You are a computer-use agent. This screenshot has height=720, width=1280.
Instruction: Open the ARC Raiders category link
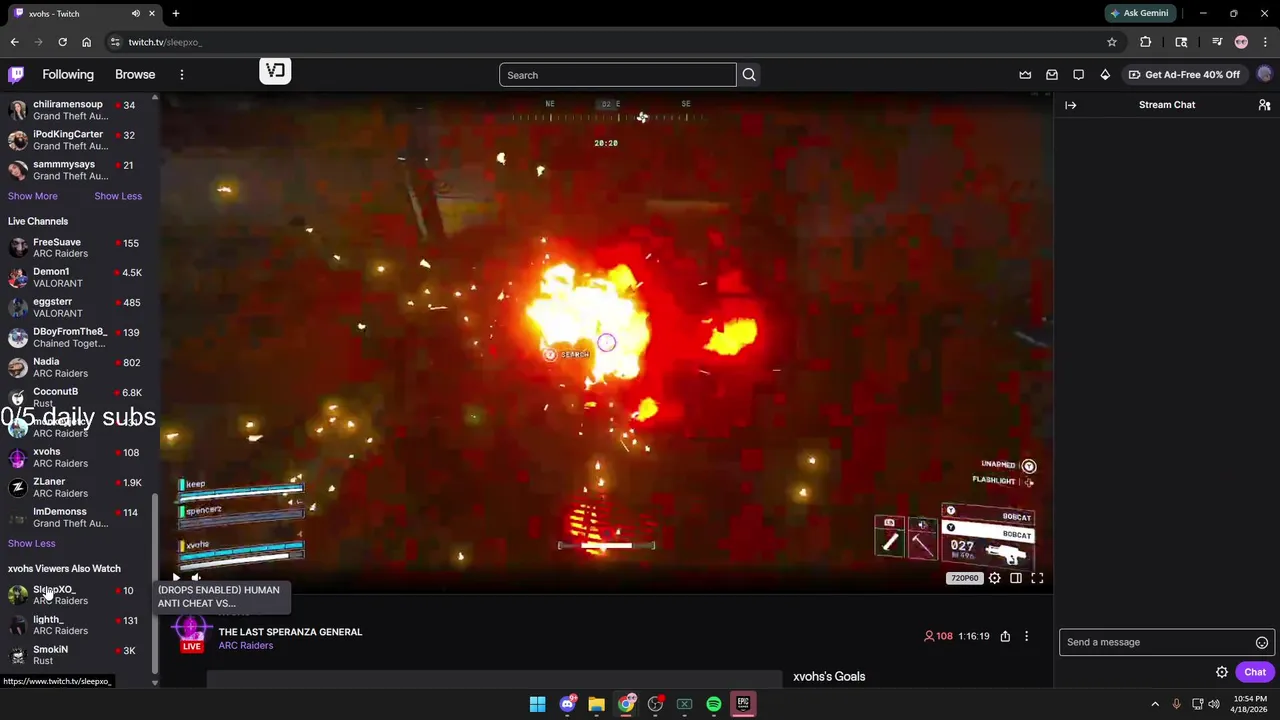(x=246, y=646)
